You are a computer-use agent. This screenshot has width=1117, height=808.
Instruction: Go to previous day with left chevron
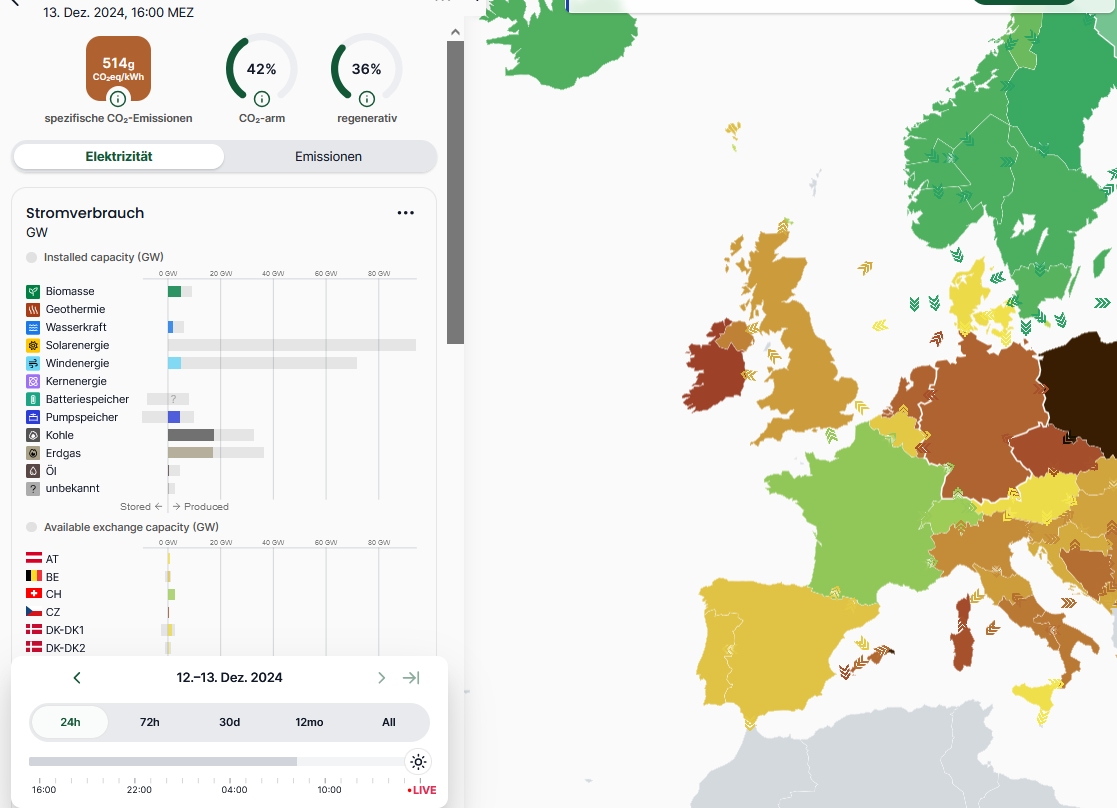tap(77, 678)
